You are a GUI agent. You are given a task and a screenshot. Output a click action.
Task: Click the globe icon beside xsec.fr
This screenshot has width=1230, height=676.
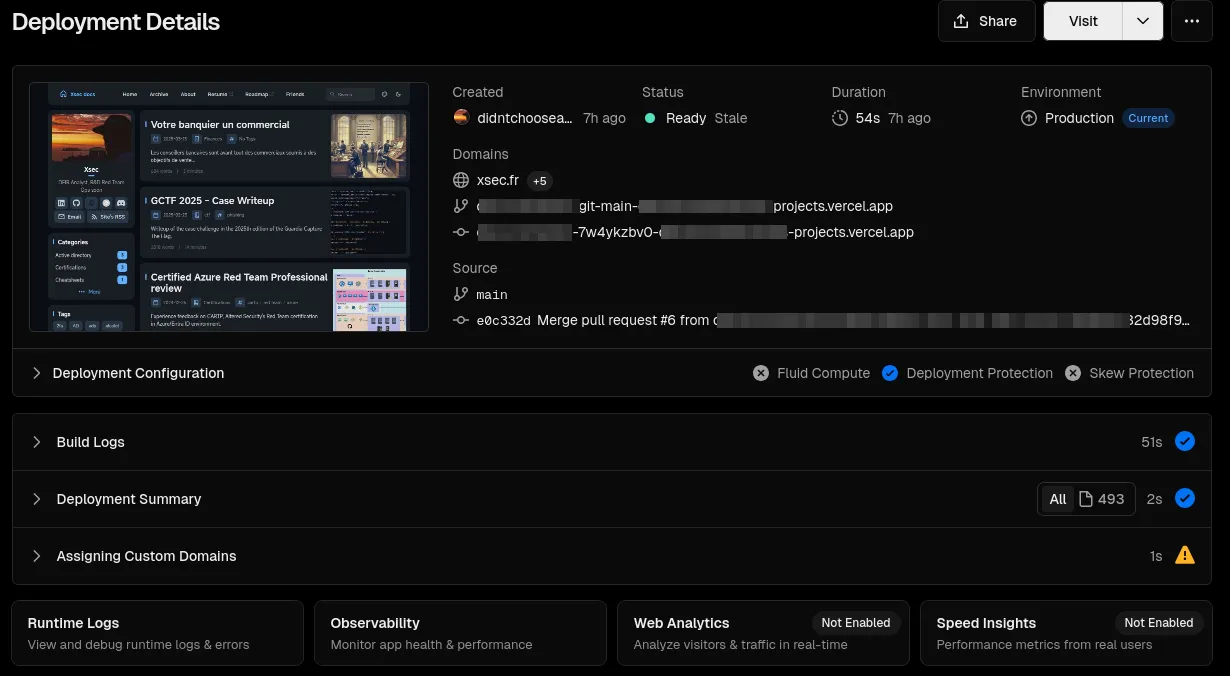pos(461,181)
